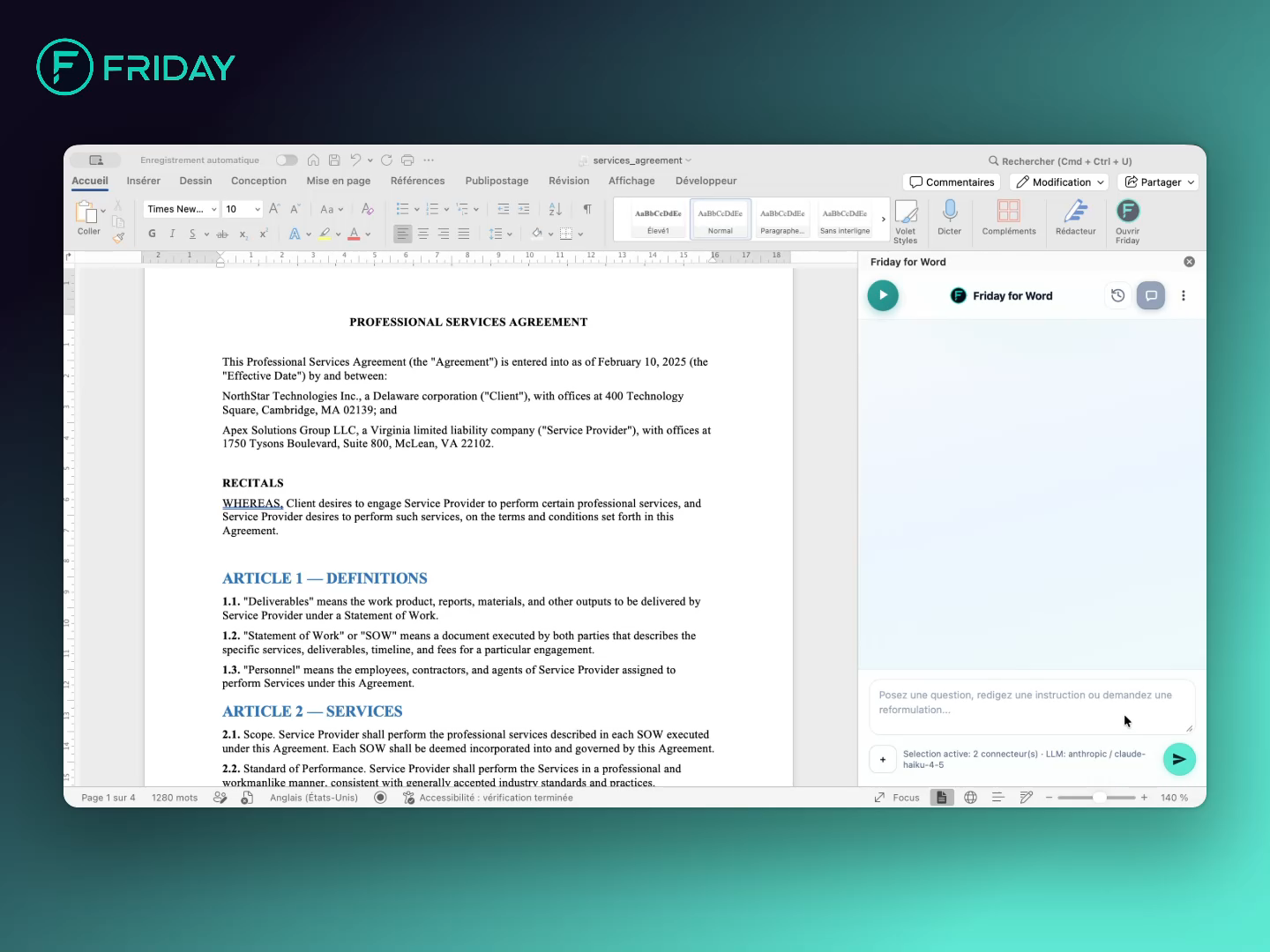Click the print icon in title bar
Image resolution: width=1270 pixels, height=952 pixels.
pos(407,160)
